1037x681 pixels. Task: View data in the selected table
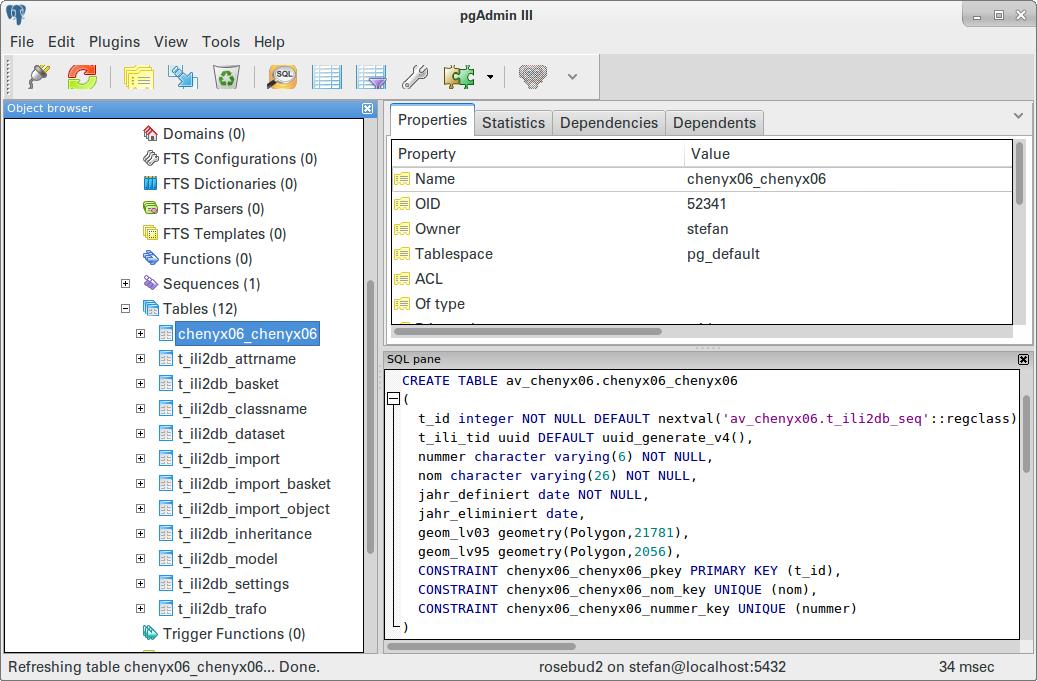(x=327, y=77)
